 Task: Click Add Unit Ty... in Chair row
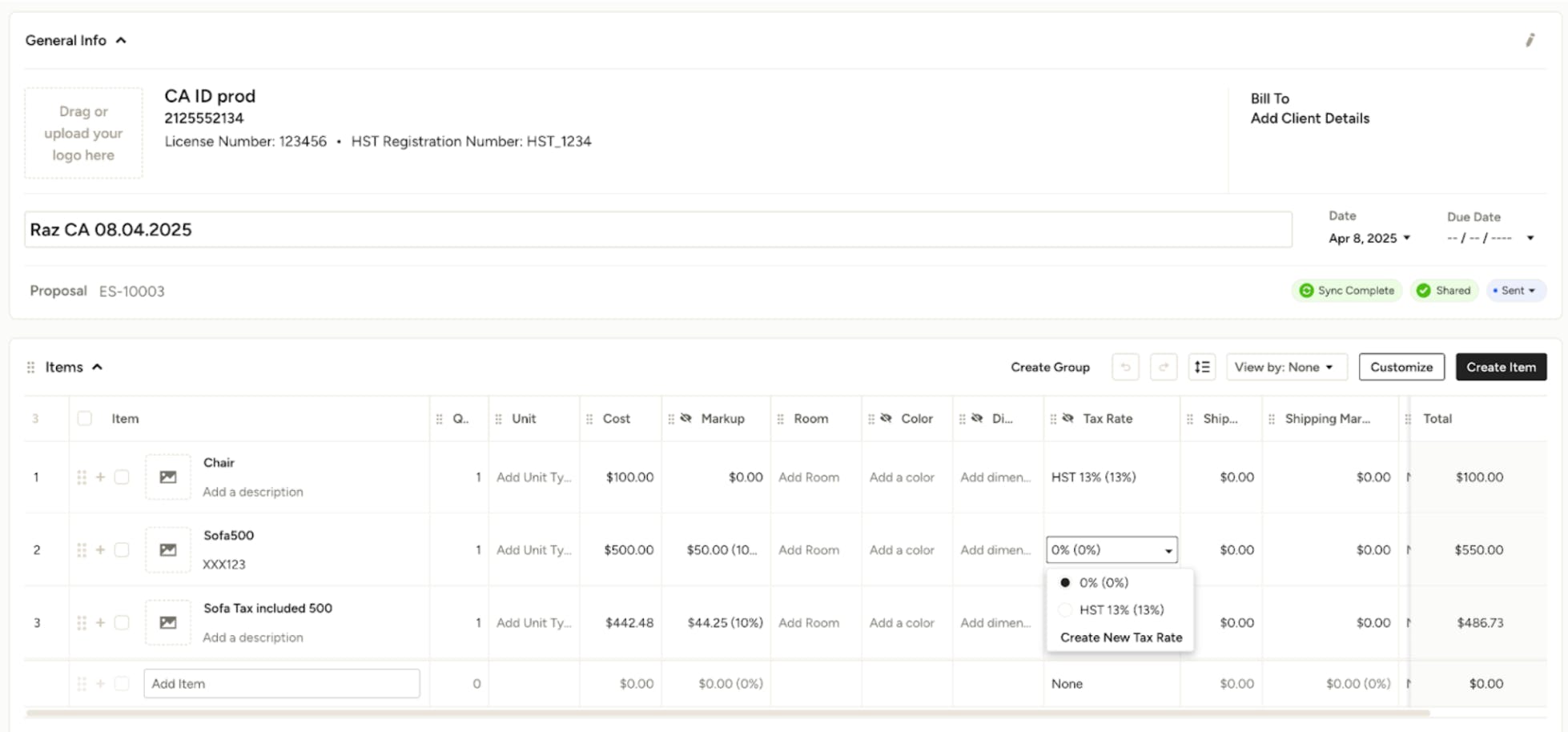coord(534,477)
